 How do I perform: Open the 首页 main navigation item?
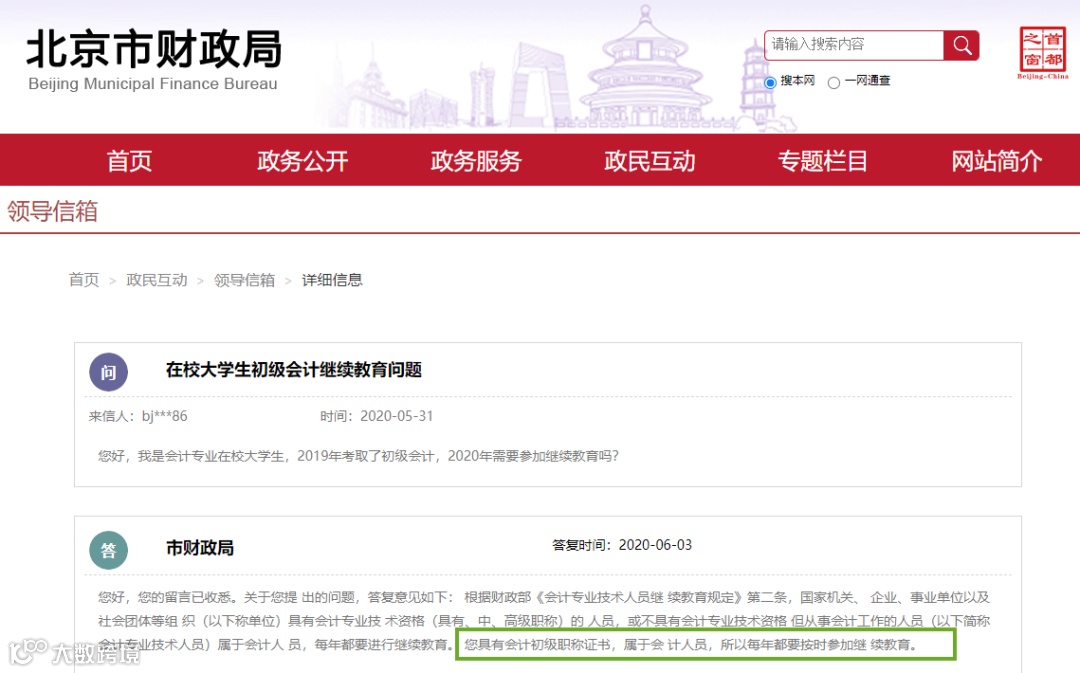coord(129,161)
